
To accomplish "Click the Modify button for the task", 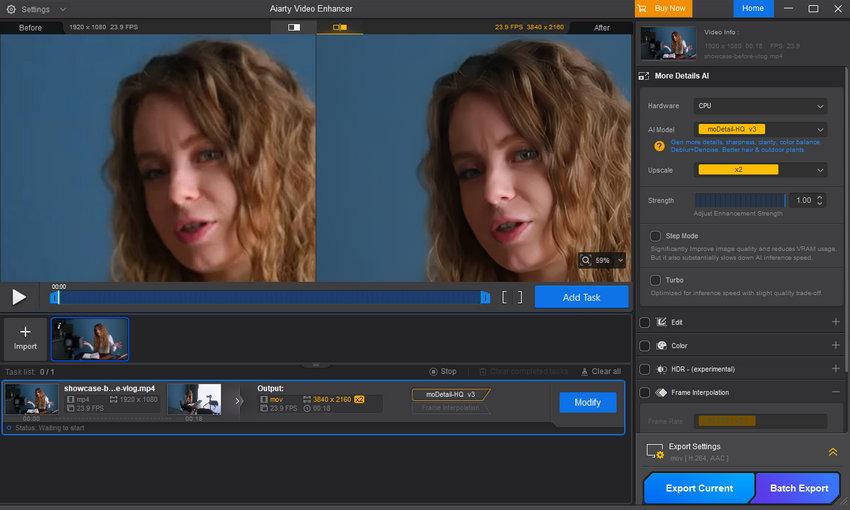I will click(588, 402).
